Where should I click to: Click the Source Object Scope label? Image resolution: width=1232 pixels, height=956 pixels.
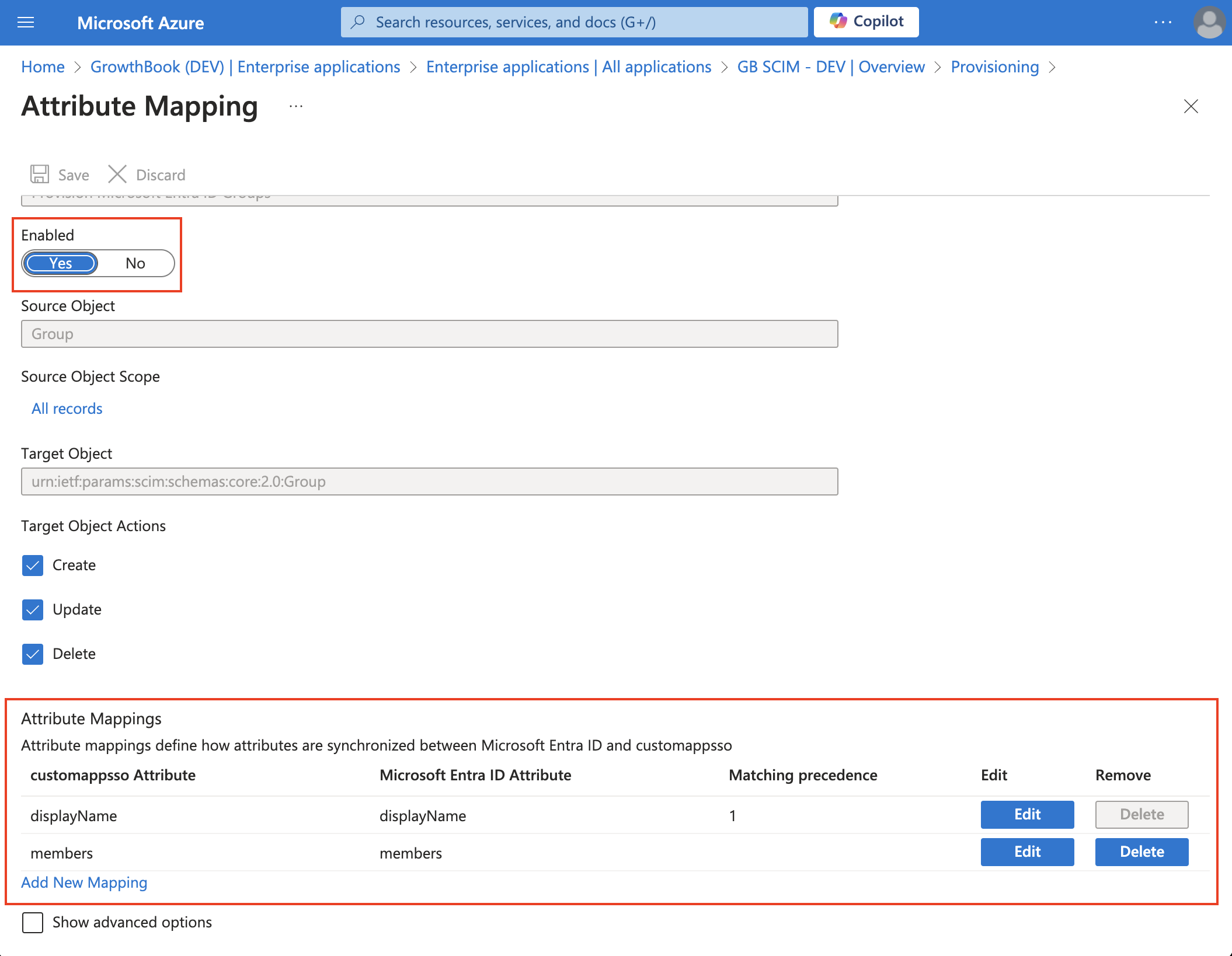pos(91,376)
